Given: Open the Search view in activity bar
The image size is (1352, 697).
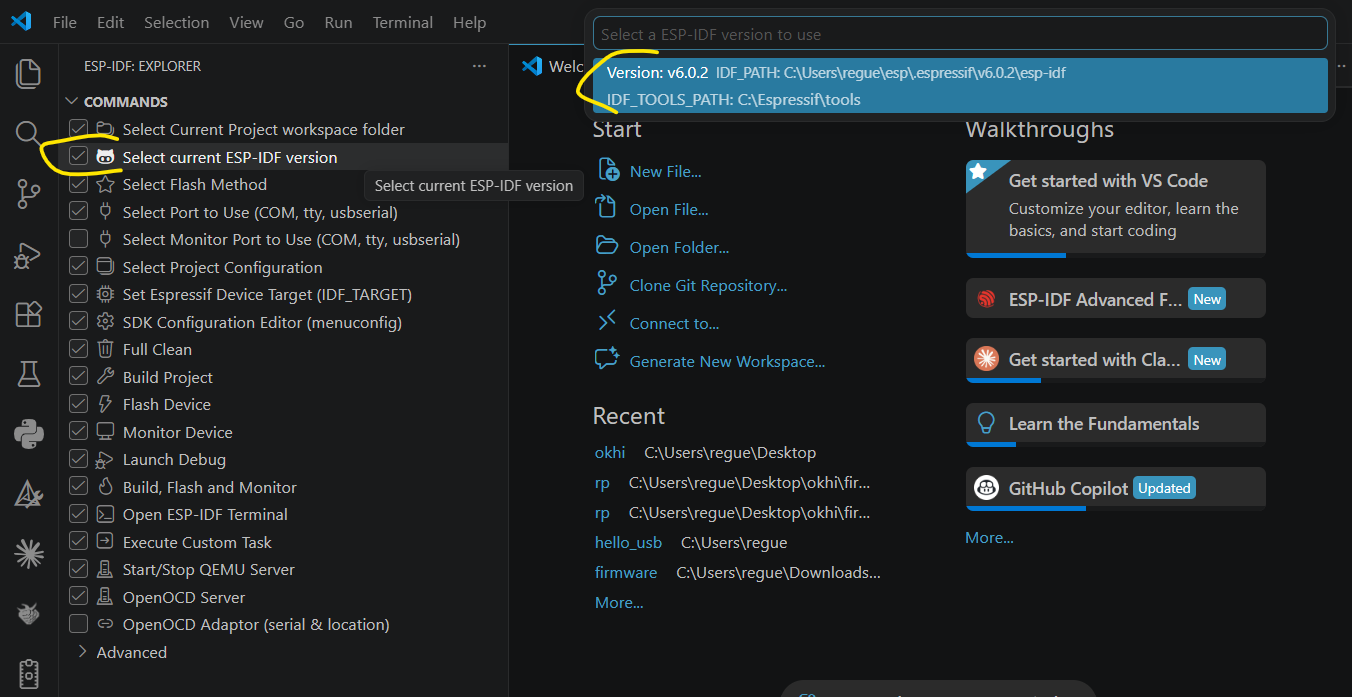Looking at the screenshot, I should pos(29,133).
